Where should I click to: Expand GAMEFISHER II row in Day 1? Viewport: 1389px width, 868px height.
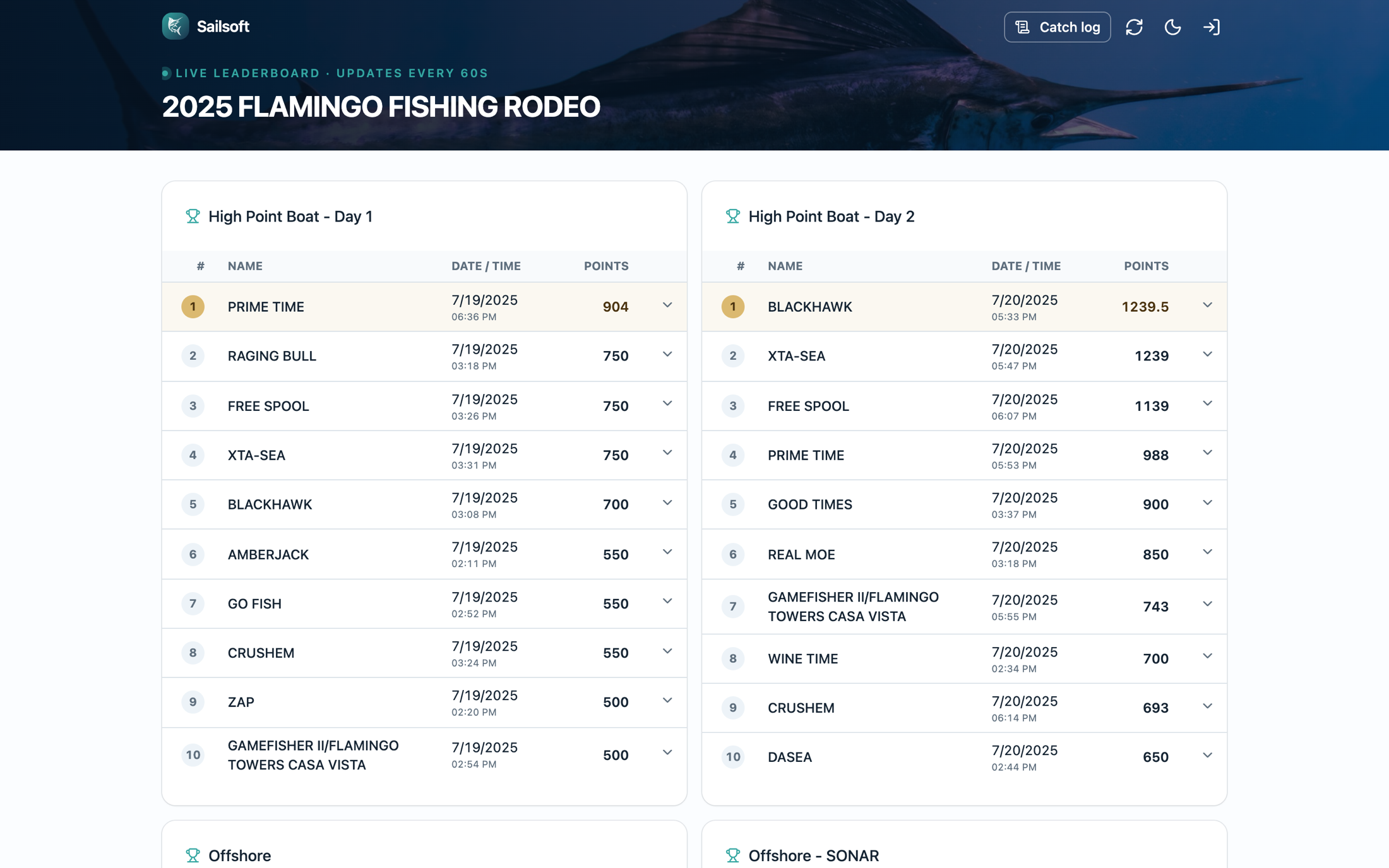[667, 753]
